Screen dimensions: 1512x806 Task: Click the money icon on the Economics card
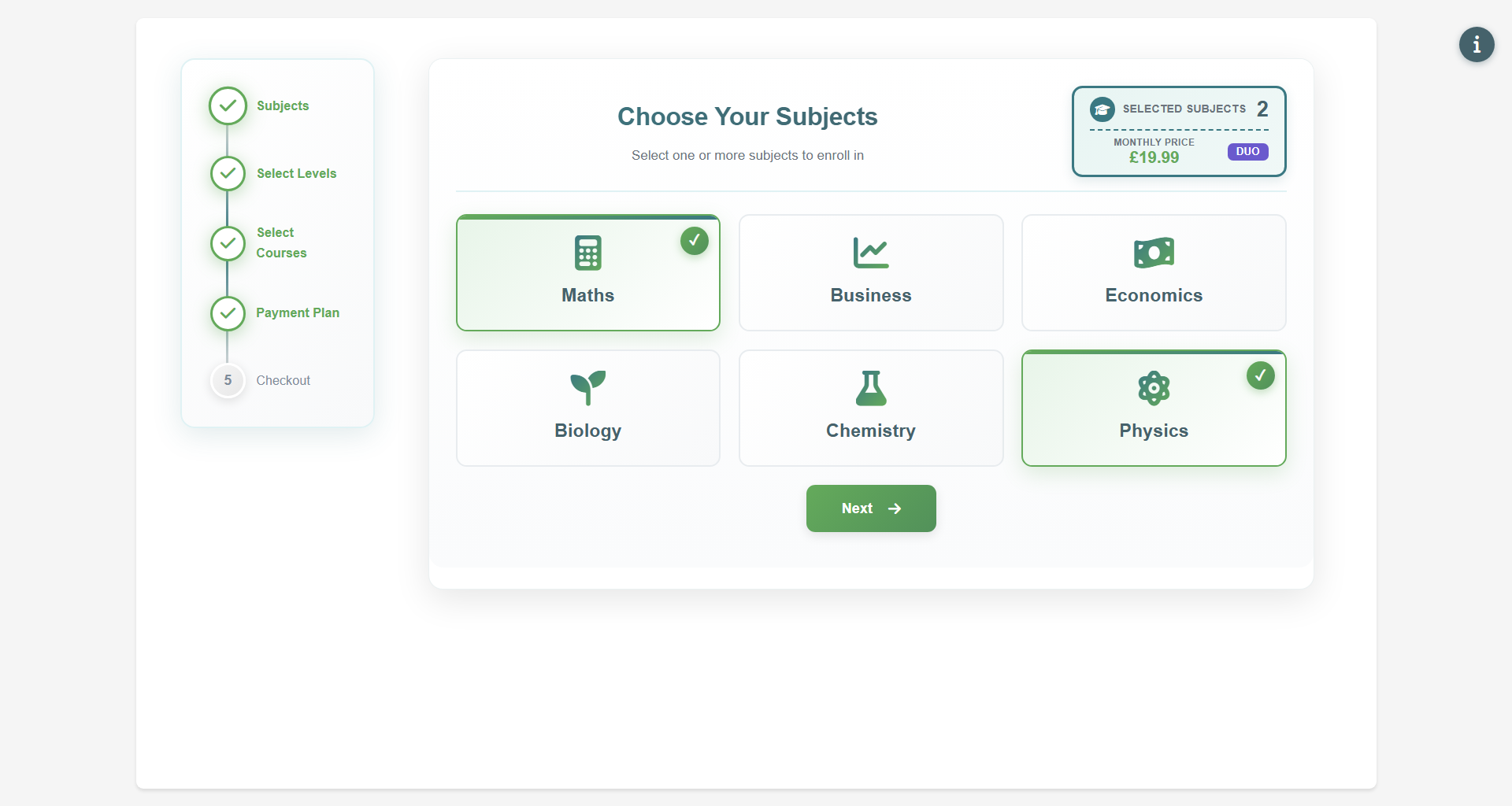1153,252
